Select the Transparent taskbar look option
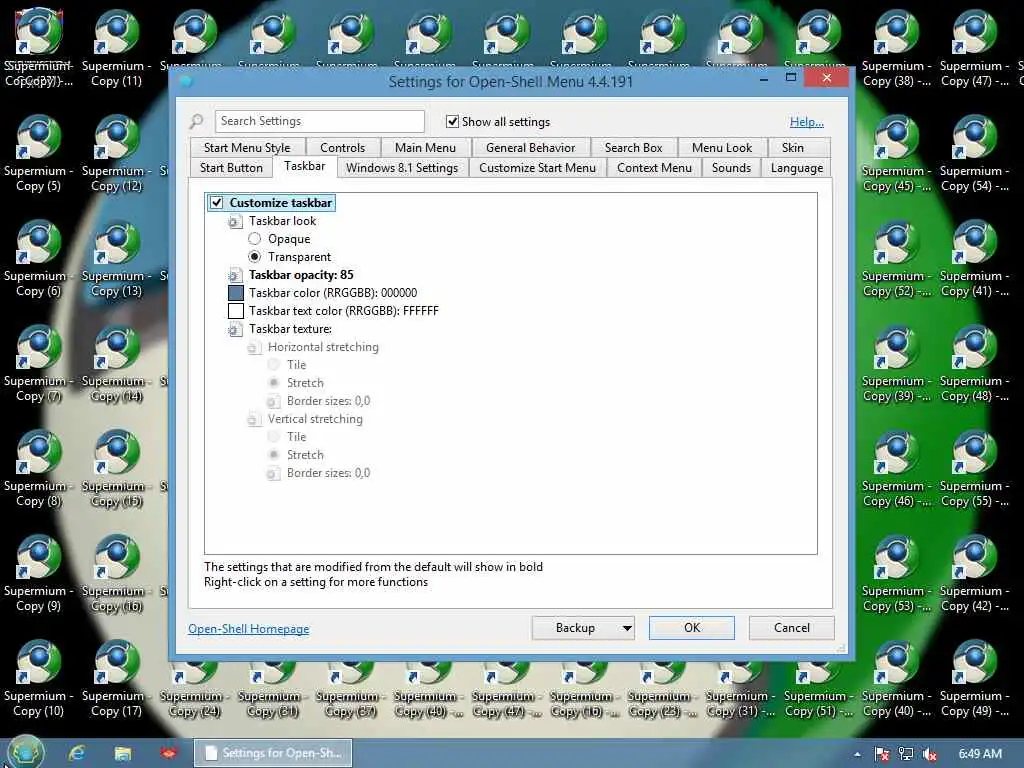Image resolution: width=1024 pixels, height=768 pixels. (255, 257)
